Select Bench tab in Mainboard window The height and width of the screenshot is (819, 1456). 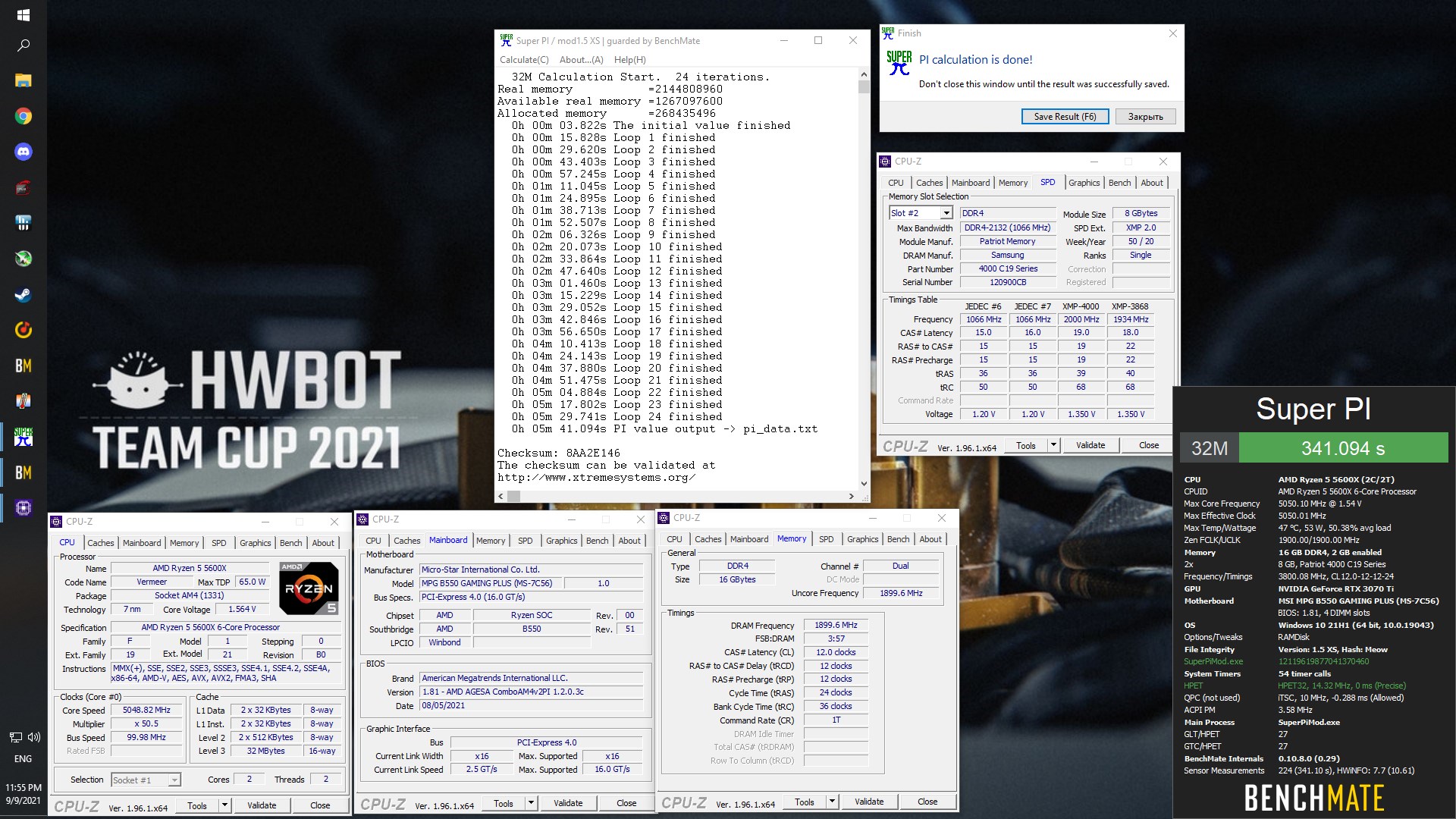click(597, 541)
